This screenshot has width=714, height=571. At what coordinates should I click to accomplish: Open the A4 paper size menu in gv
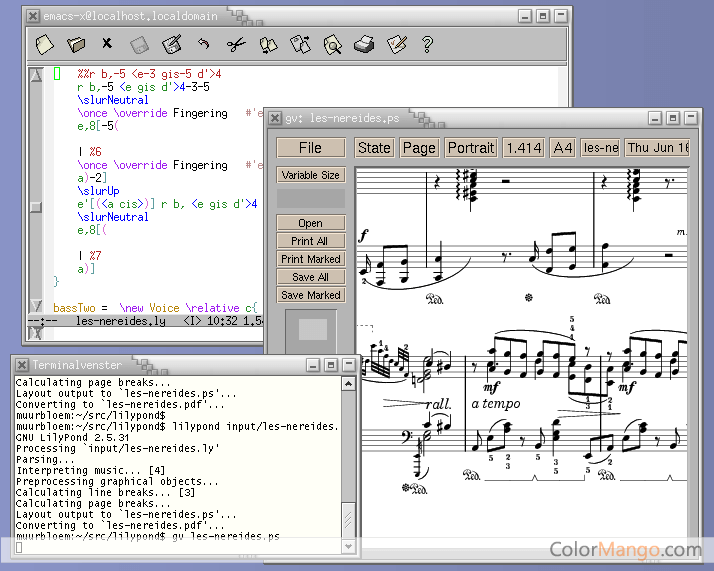point(562,148)
